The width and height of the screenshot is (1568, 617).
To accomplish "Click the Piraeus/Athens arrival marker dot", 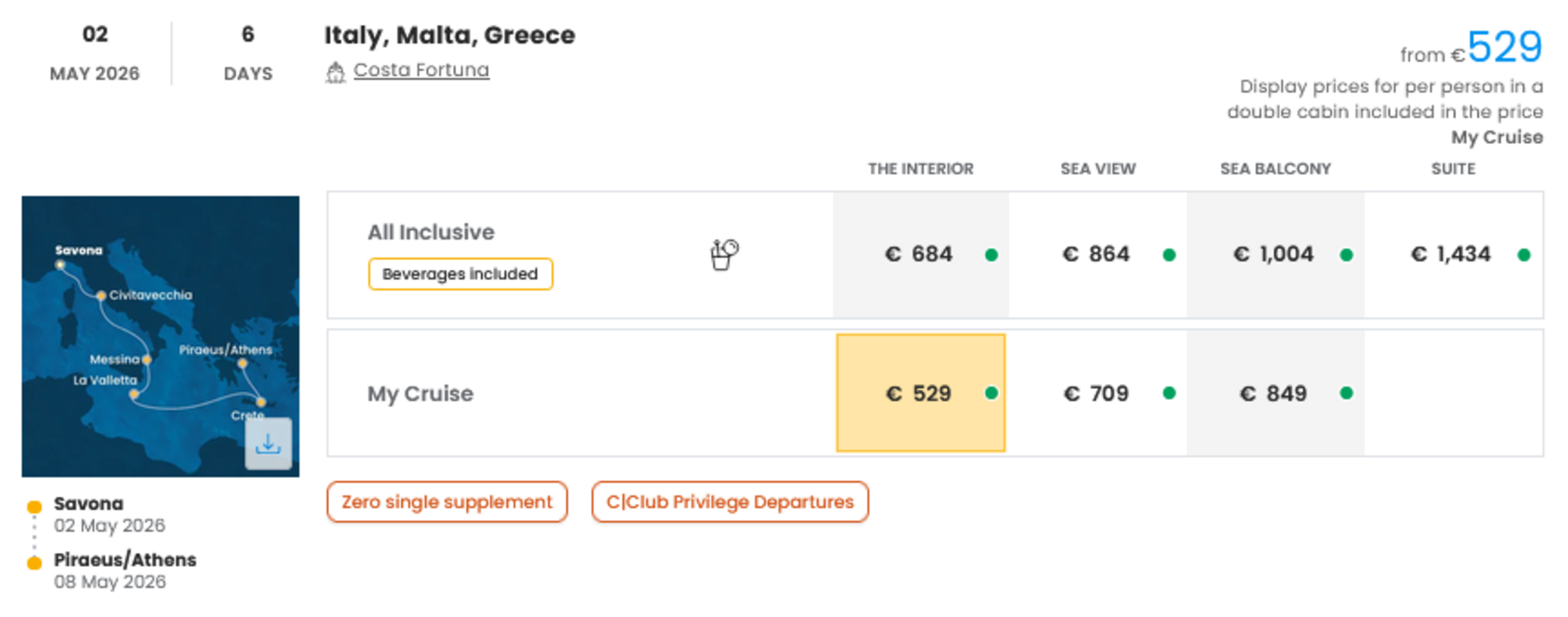I will pos(34,563).
